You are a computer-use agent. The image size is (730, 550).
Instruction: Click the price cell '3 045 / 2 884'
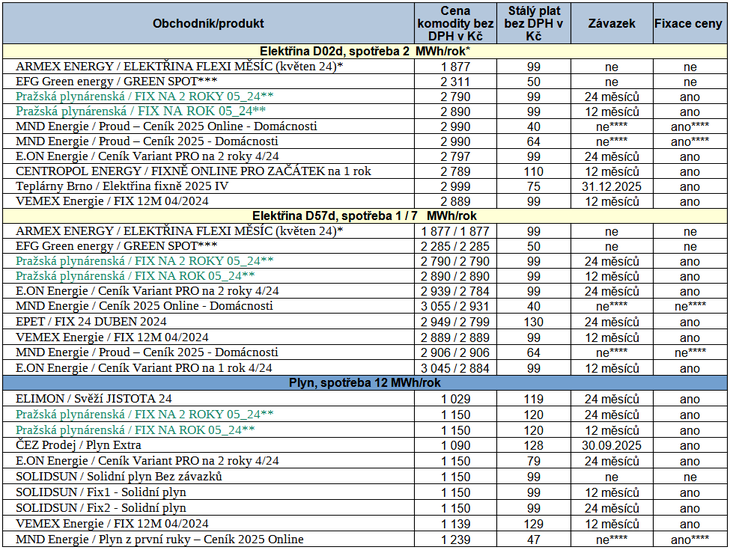click(x=455, y=368)
